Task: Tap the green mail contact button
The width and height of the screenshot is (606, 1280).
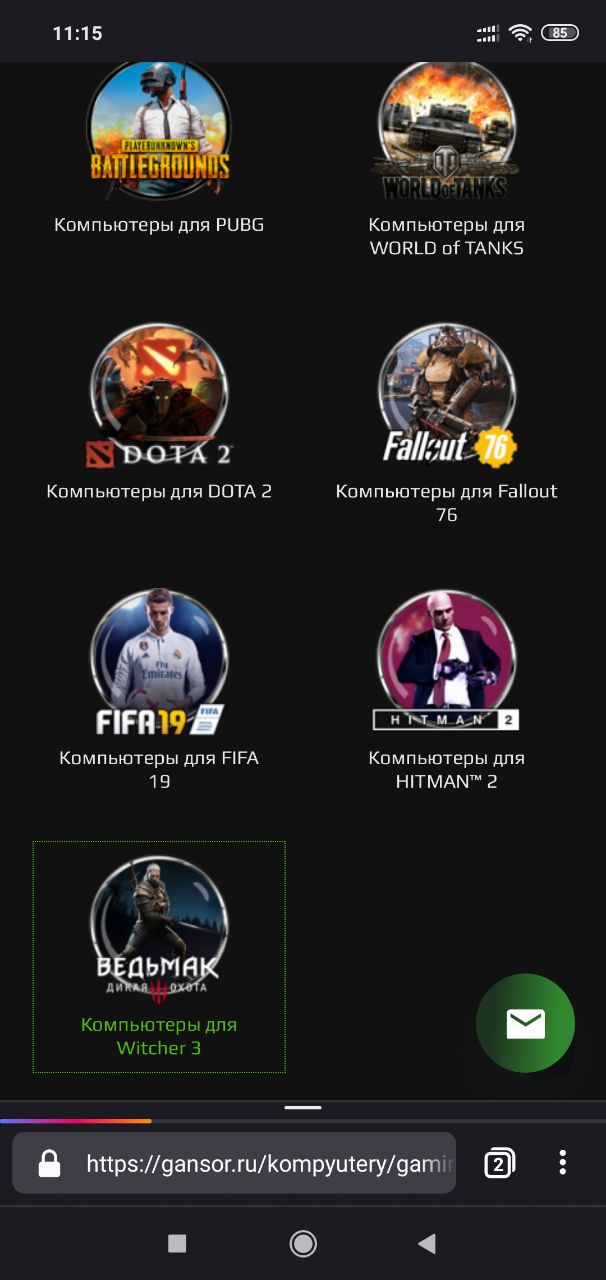Action: [525, 1023]
